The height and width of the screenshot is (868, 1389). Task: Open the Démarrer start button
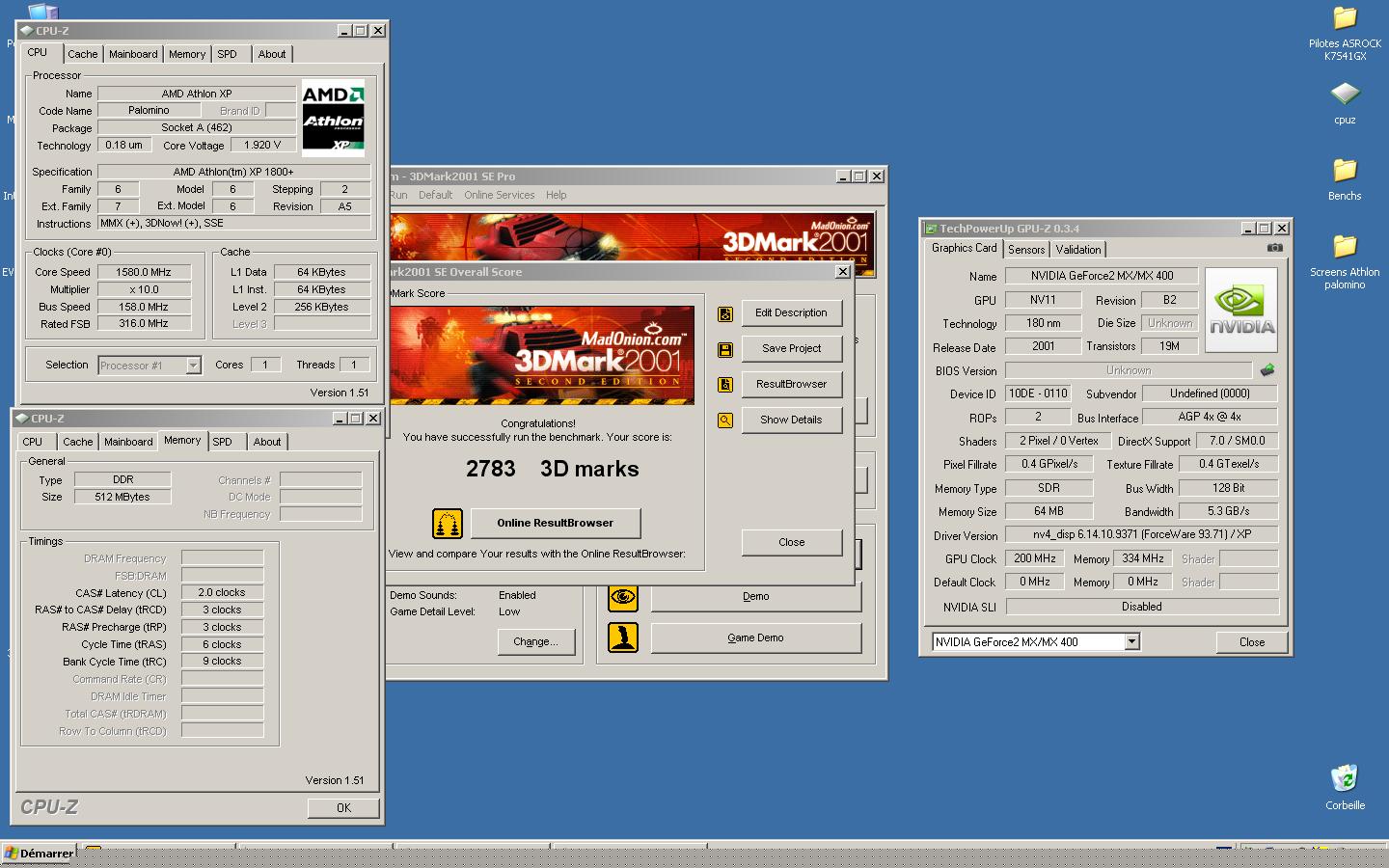point(40,854)
